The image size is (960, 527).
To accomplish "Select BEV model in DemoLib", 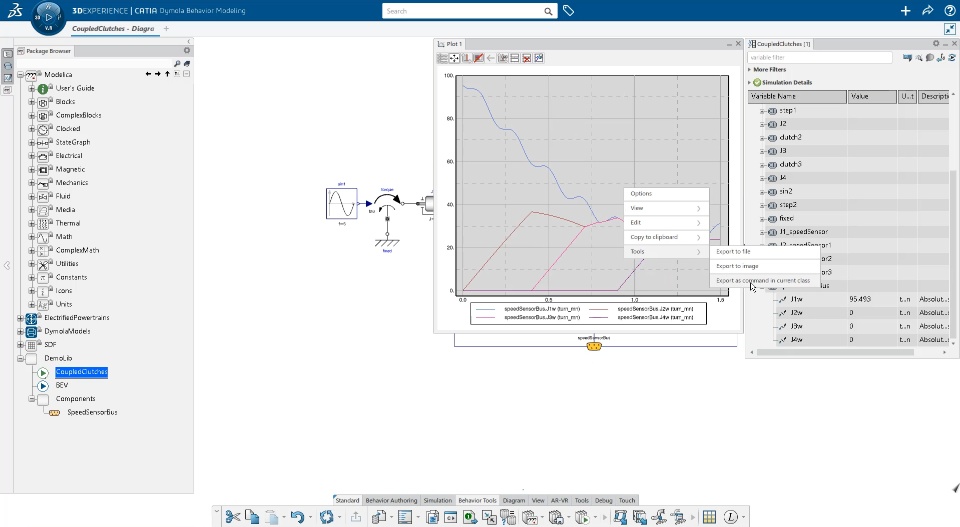I will pos(62,385).
